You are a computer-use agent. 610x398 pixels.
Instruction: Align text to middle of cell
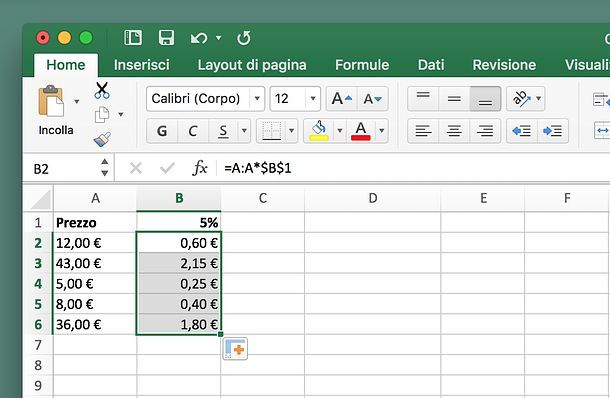[454, 99]
